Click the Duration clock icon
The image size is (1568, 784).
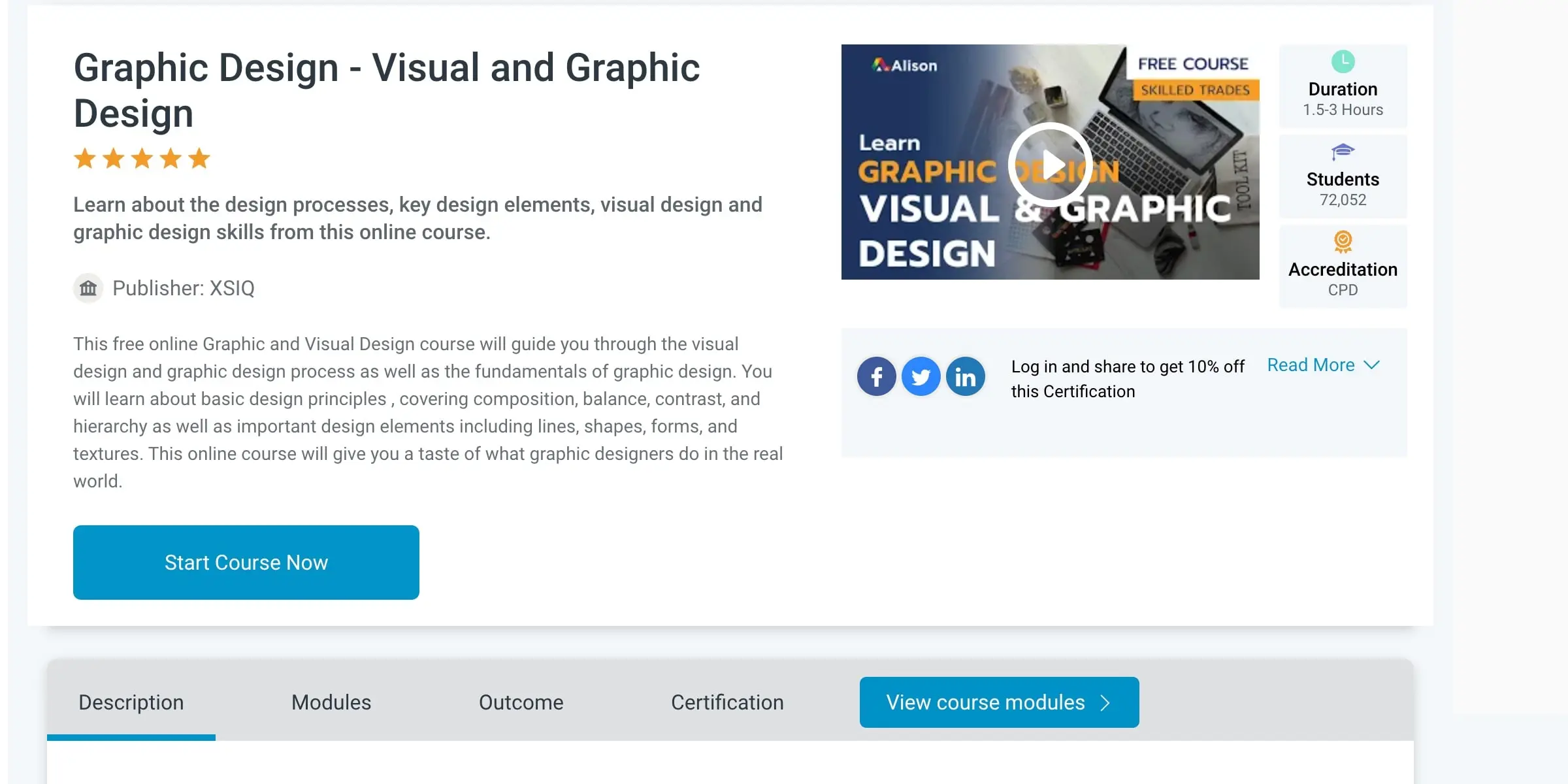[x=1342, y=62]
